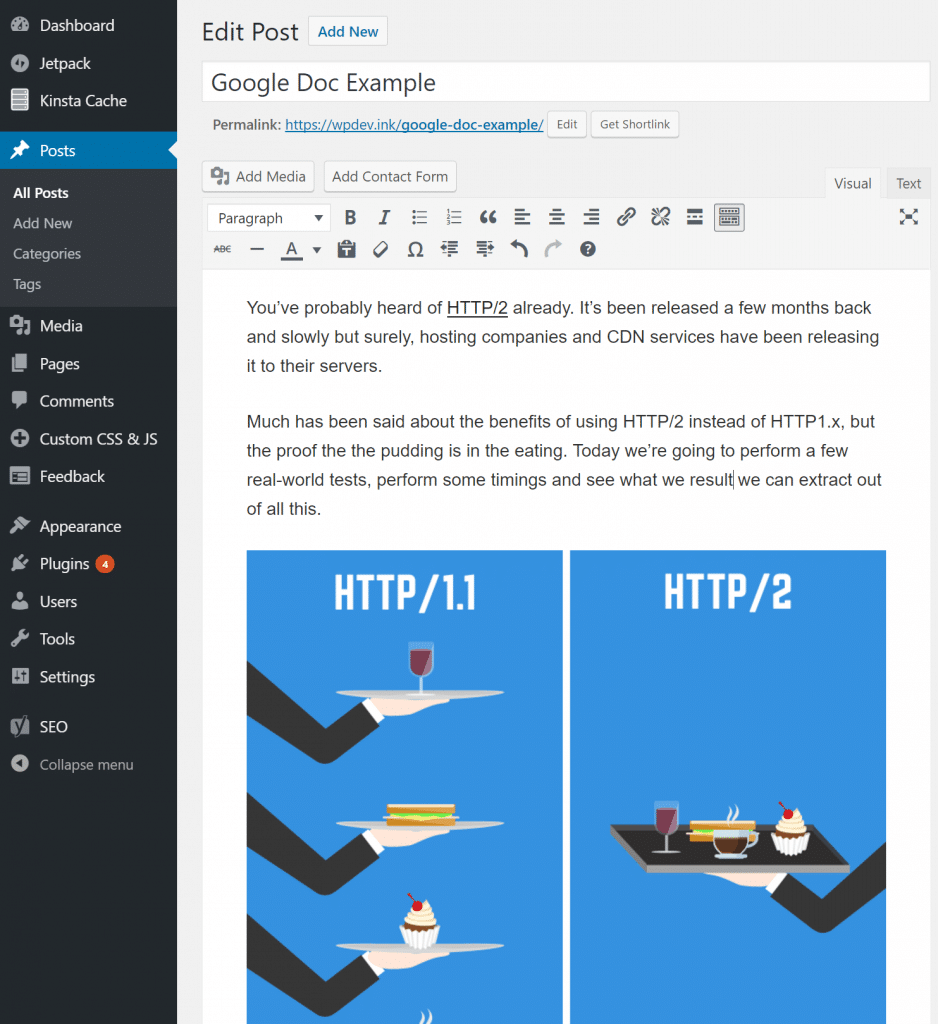Screen dimensions: 938x1024
Task: Align text center
Action: click(557, 217)
